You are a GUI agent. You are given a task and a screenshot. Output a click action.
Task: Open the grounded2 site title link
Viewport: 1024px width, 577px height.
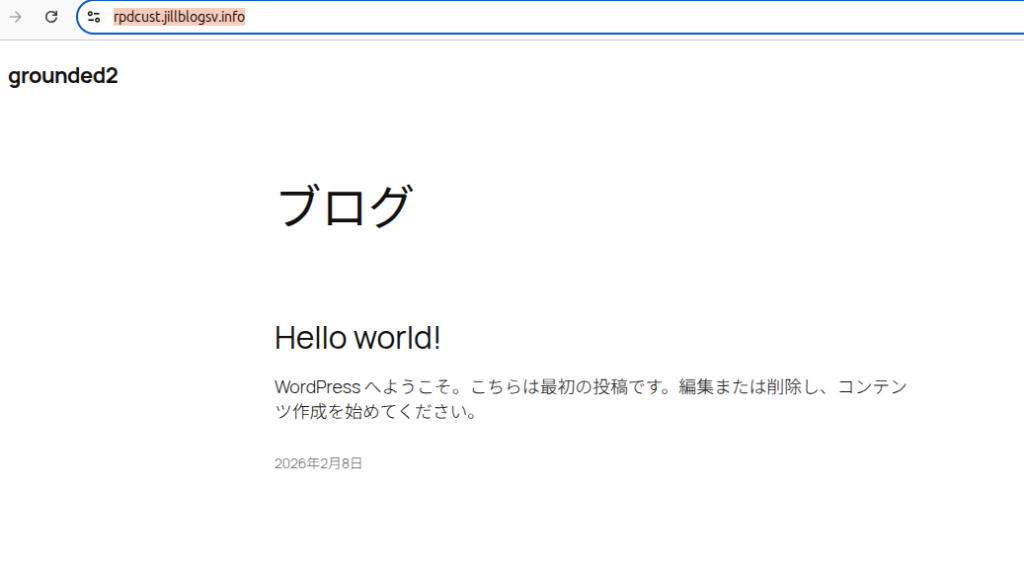tap(63, 76)
